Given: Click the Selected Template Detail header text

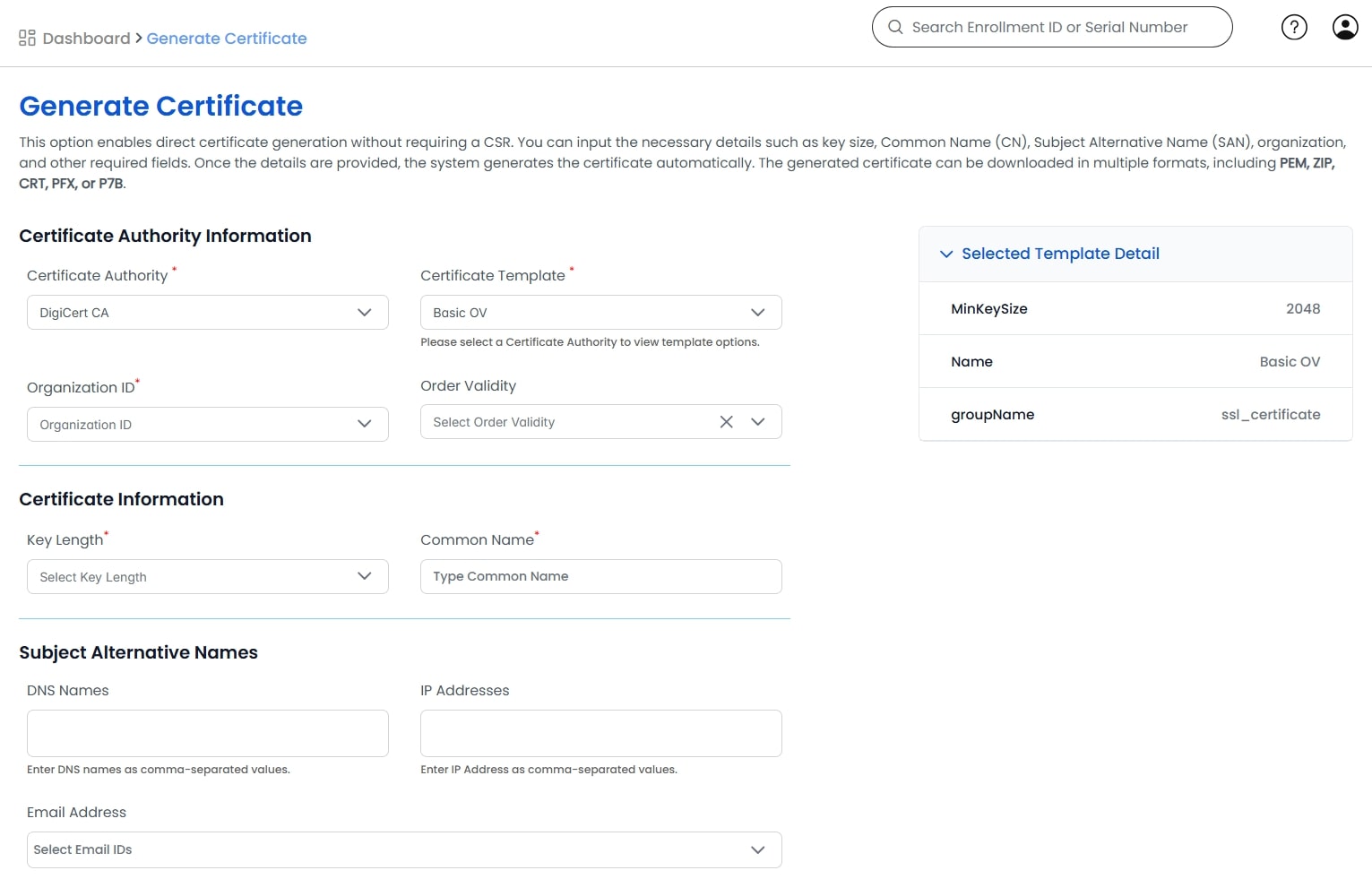Looking at the screenshot, I should click(x=1060, y=254).
